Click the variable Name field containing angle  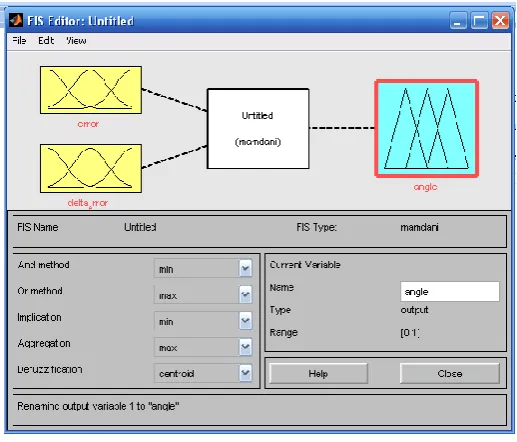(x=450, y=292)
